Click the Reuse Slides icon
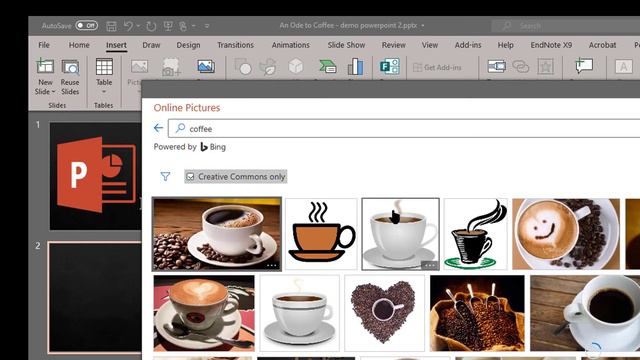This screenshot has height=360, width=640. [x=70, y=68]
